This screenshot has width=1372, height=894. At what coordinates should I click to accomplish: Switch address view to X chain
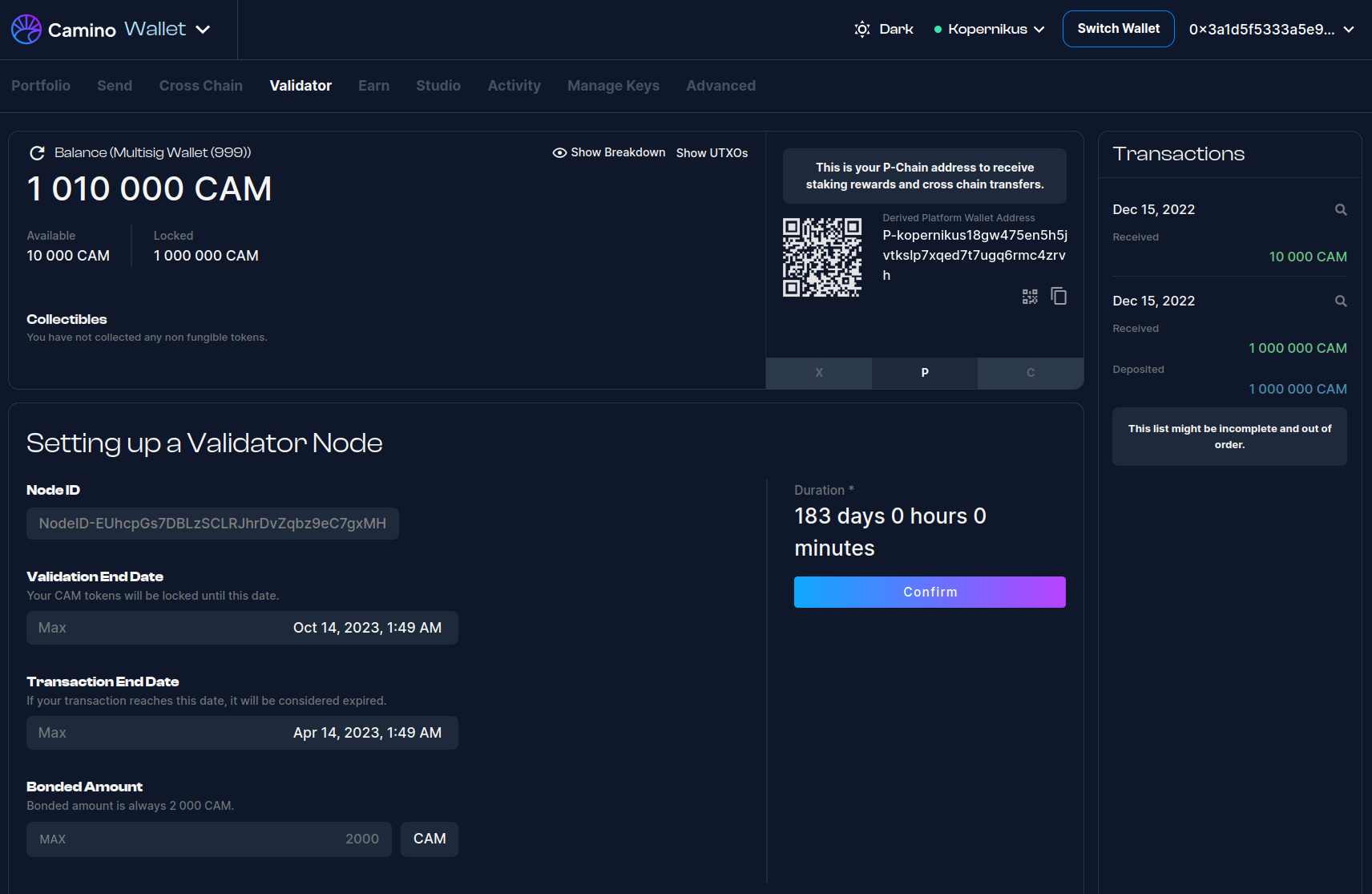pyautogui.click(x=818, y=373)
